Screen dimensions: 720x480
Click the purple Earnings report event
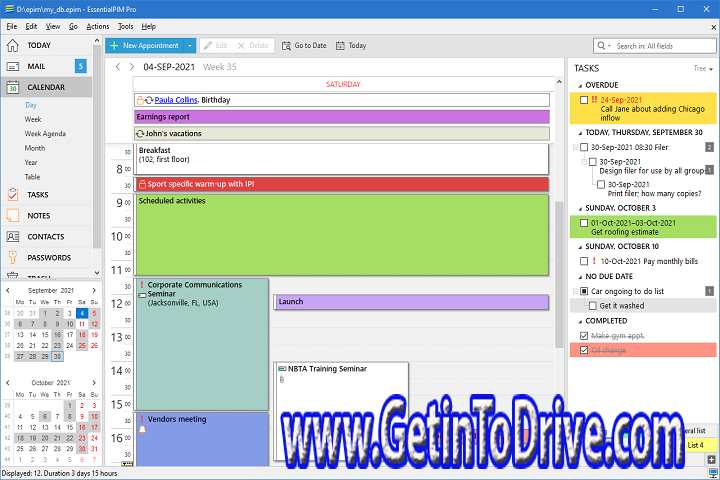coord(342,117)
